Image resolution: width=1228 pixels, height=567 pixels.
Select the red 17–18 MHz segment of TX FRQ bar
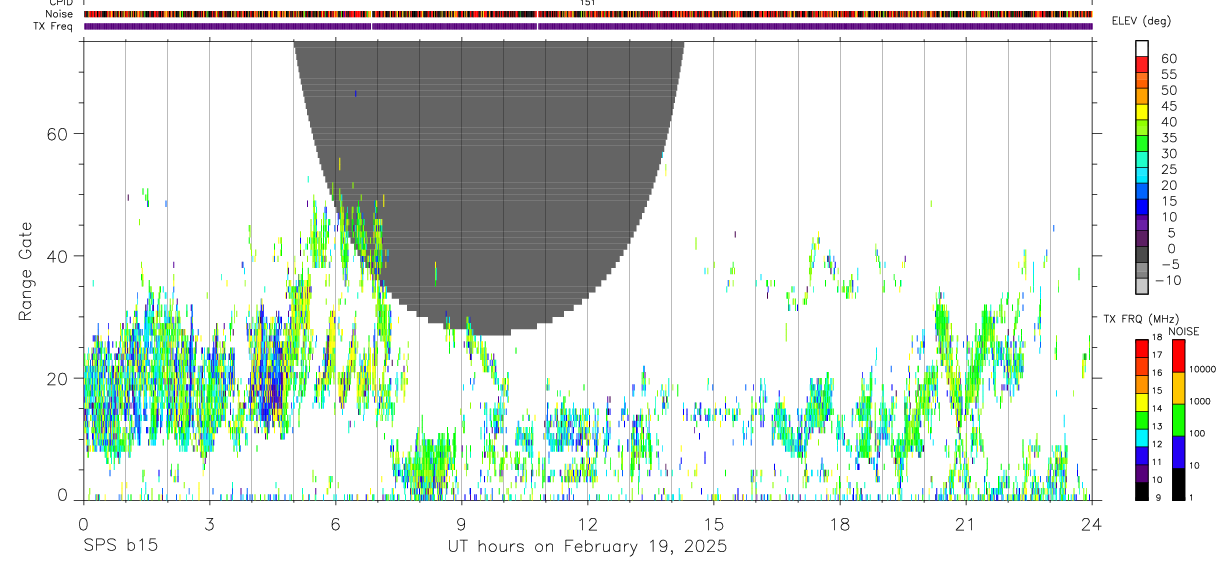[1142, 348]
